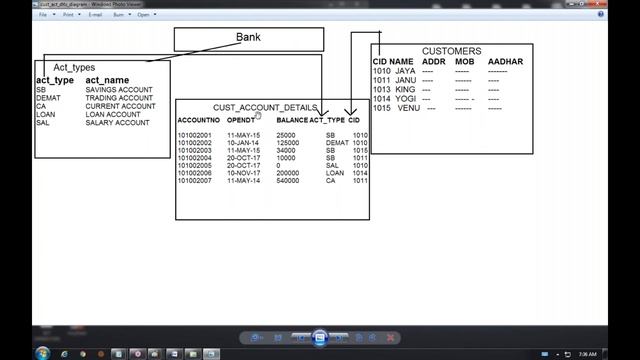This screenshot has height=360, width=640.
Task: Go to the next picture
Action: coord(339,338)
